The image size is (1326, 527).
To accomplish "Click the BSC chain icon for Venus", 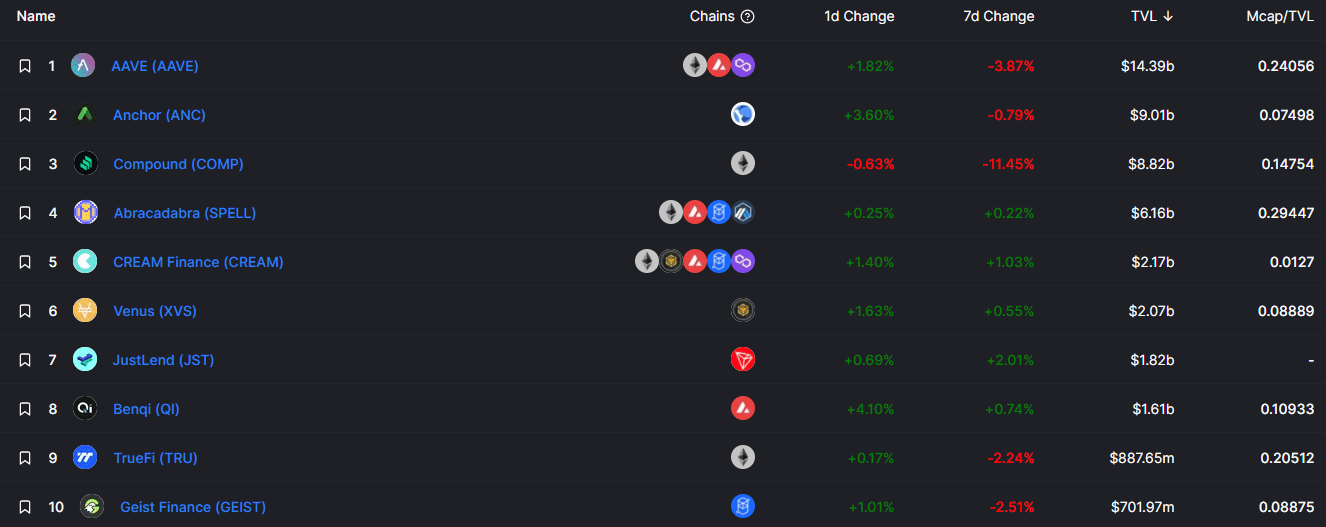I will [x=742, y=311].
